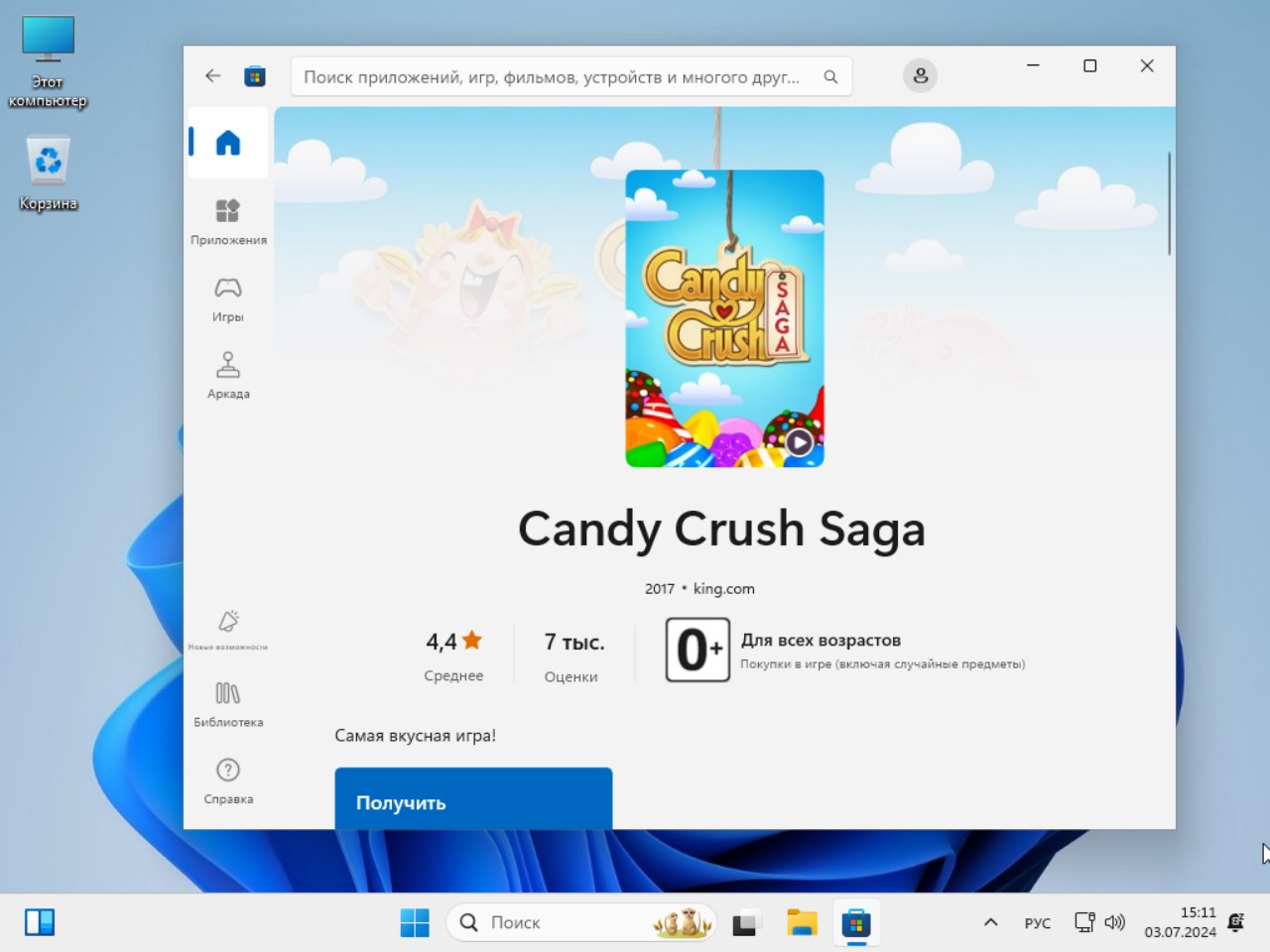This screenshot has width=1270, height=952.
Task: Click the Для всех возрастов label
Action: (821, 641)
